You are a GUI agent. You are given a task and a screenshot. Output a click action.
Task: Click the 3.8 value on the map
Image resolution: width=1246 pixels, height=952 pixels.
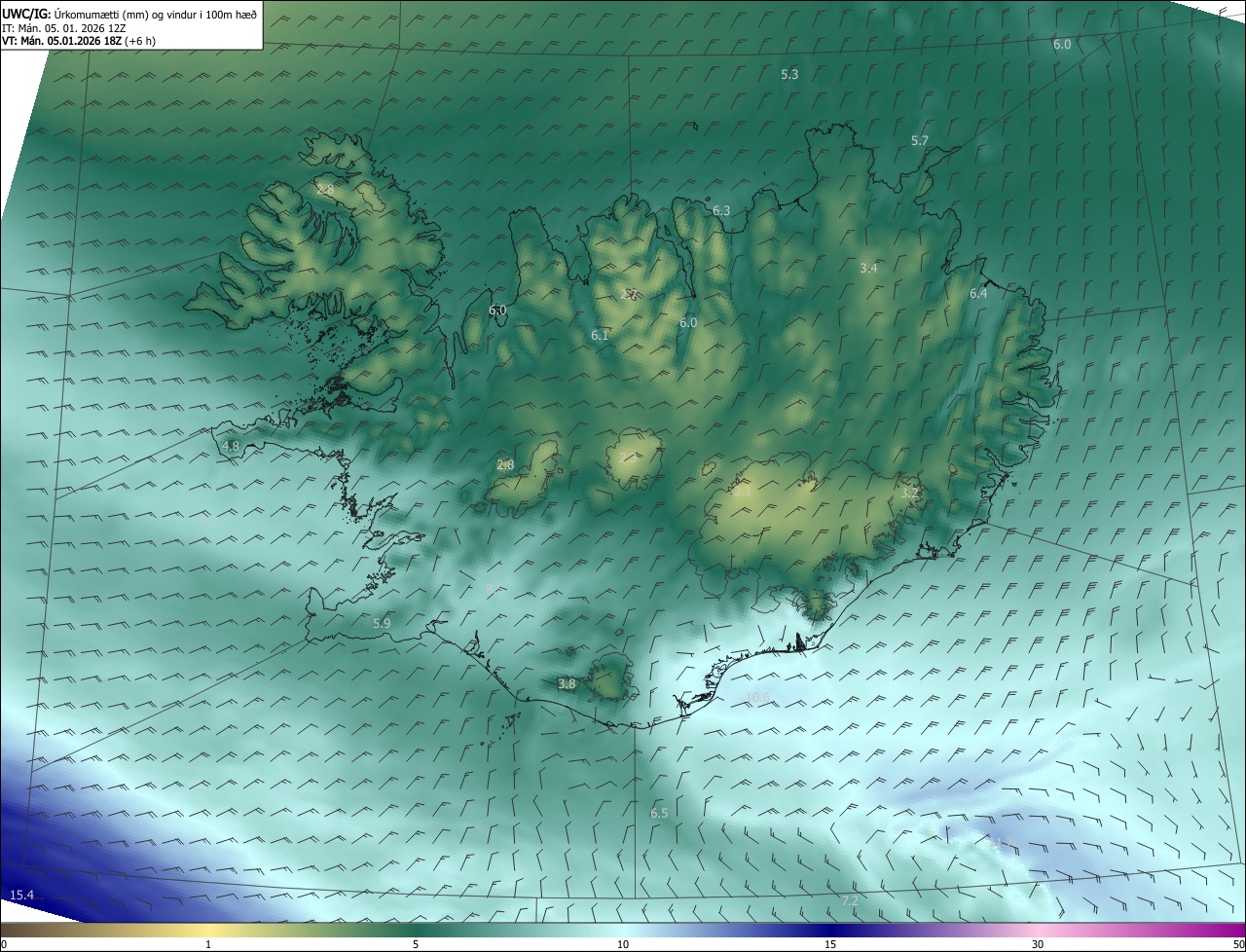click(x=567, y=684)
